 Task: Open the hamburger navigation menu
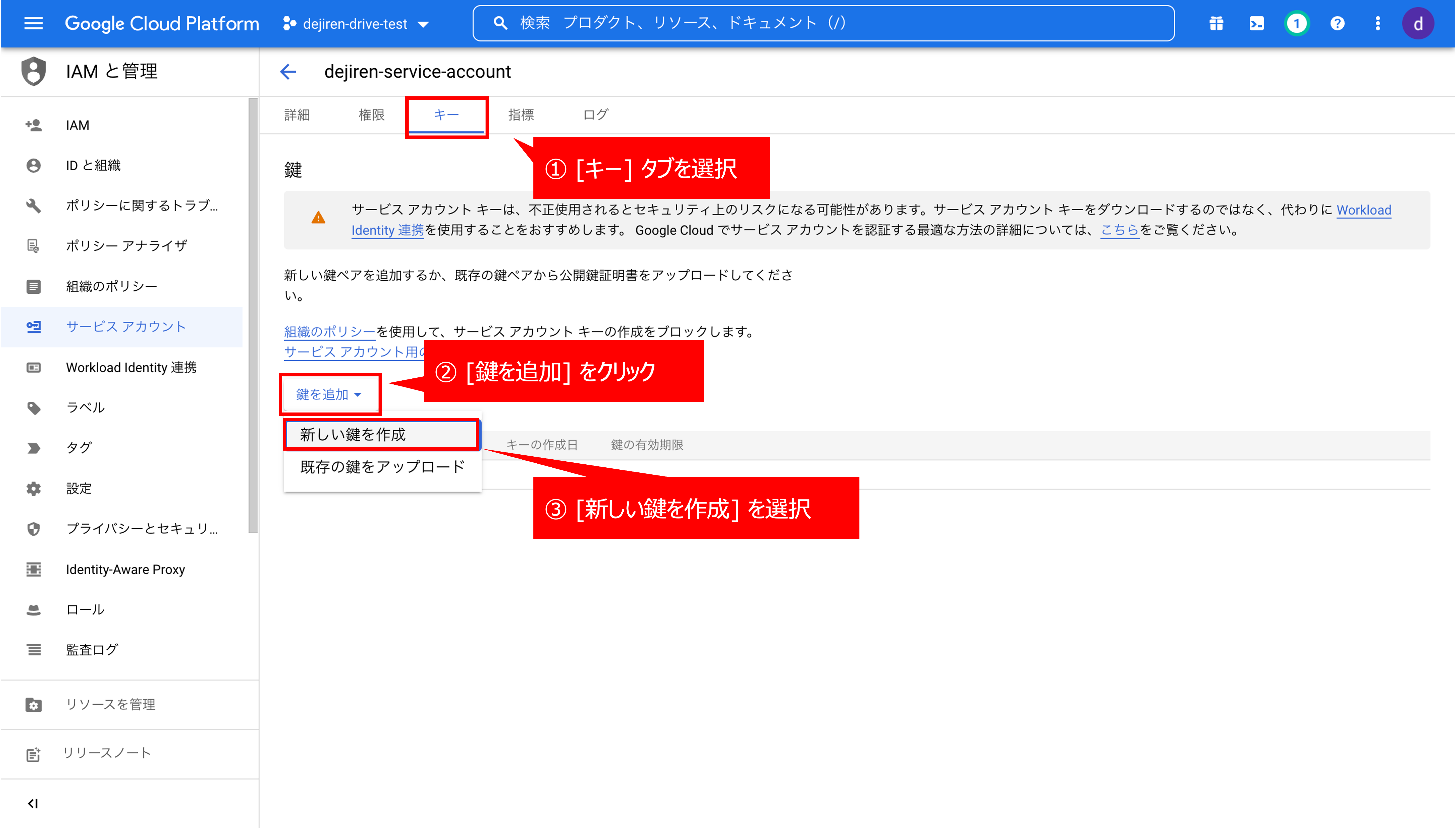(33, 23)
